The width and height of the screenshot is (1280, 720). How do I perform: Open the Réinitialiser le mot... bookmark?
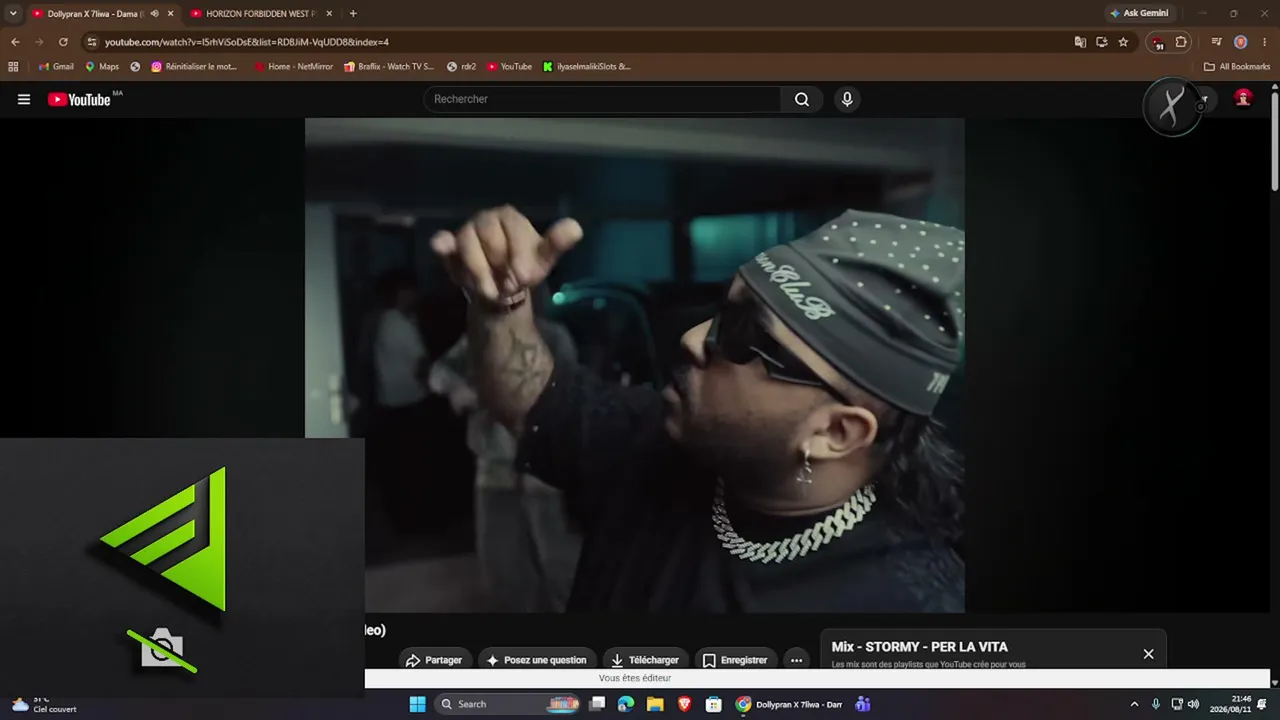tap(194, 67)
